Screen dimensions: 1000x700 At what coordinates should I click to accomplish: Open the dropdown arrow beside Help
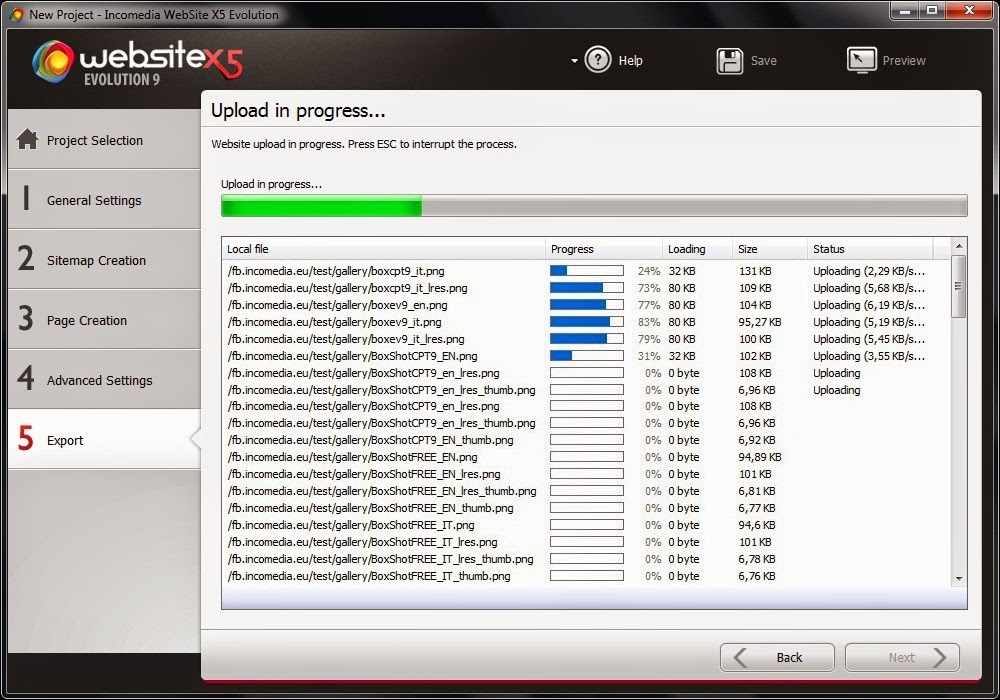click(x=574, y=61)
